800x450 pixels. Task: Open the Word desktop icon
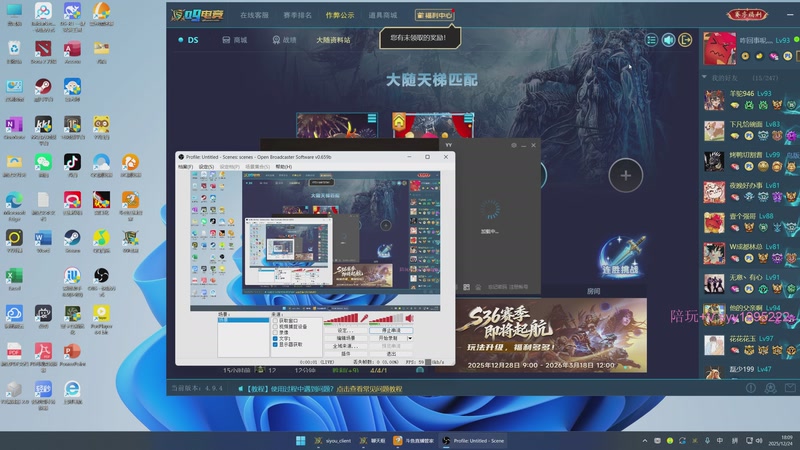43,241
